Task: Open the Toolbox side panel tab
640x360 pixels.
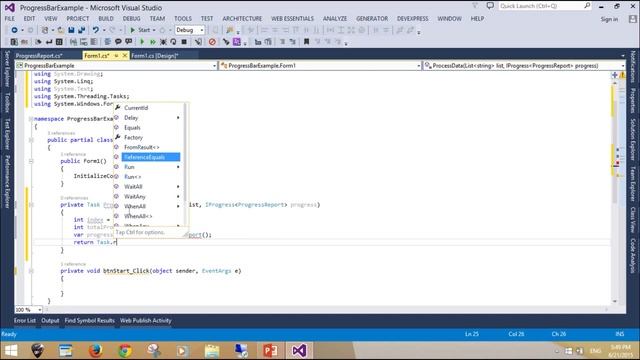Action: [x=7, y=102]
